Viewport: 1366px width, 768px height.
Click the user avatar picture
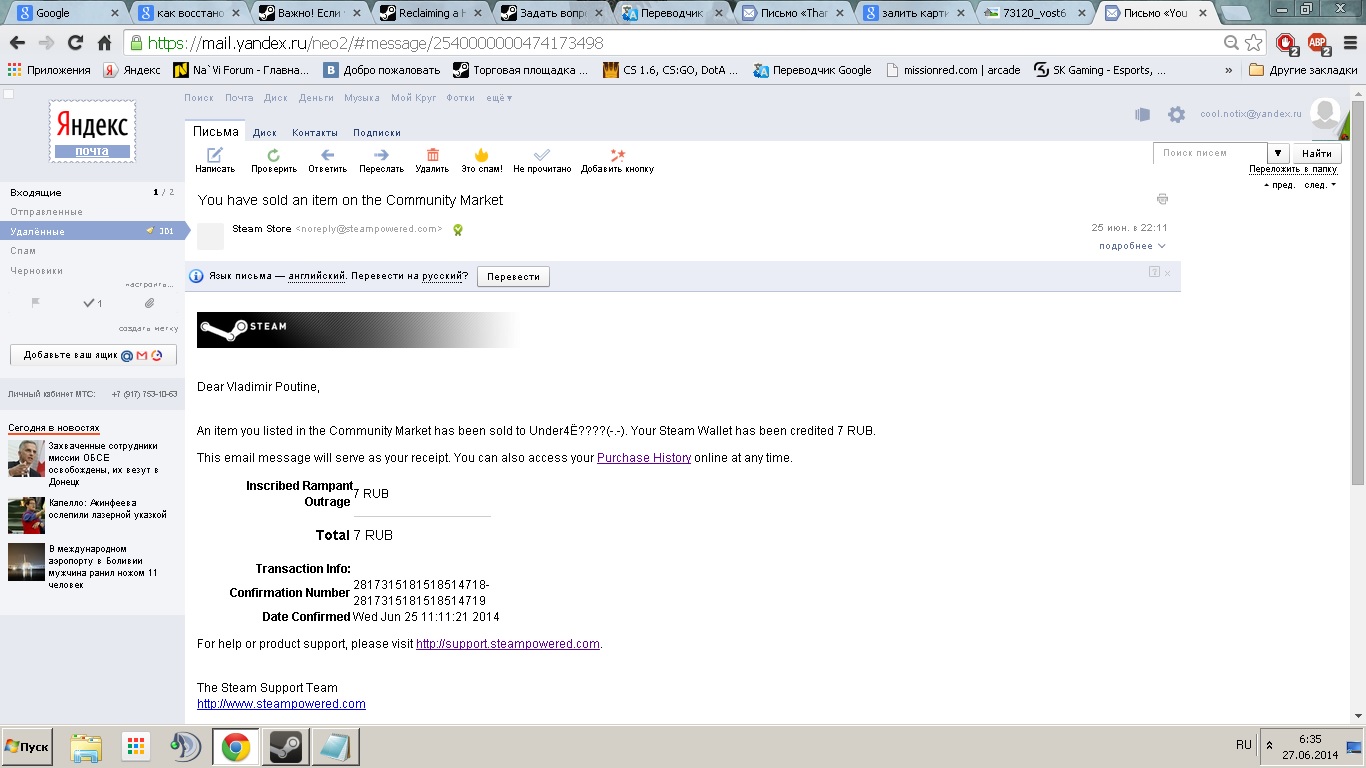1325,114
